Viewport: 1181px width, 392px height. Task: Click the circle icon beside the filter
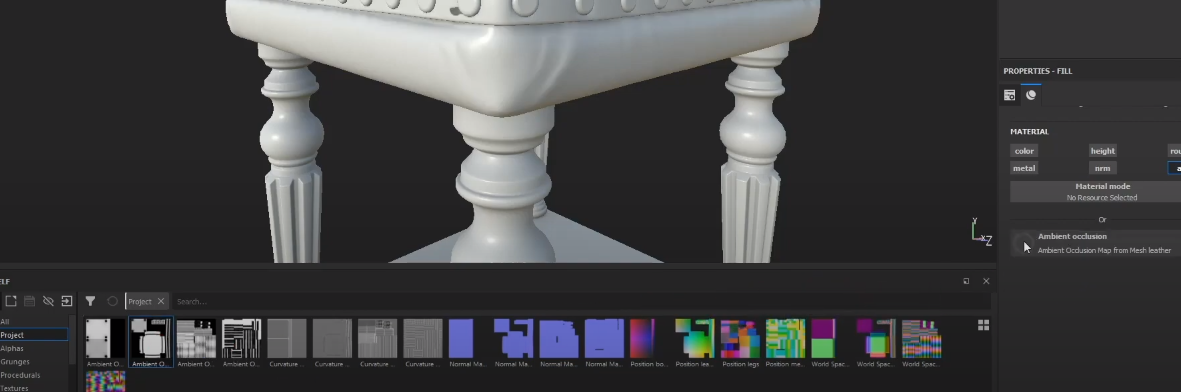tap(112, 301)
